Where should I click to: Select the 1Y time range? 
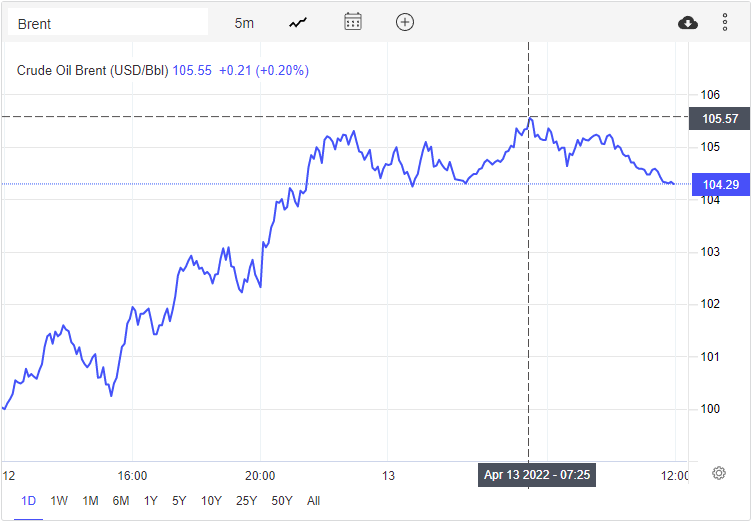tap(150, 500)
